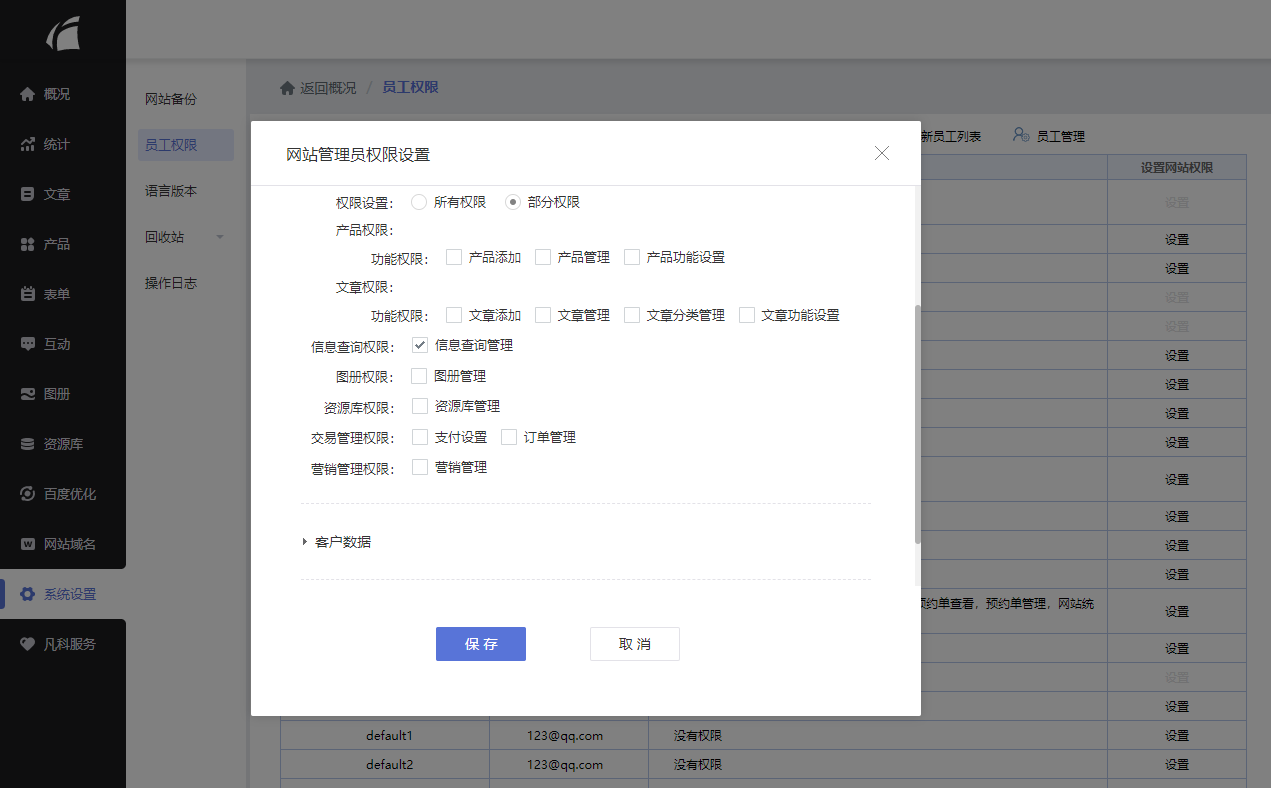Expand the 回收站 submenu arrow

(x=220, y=237)
